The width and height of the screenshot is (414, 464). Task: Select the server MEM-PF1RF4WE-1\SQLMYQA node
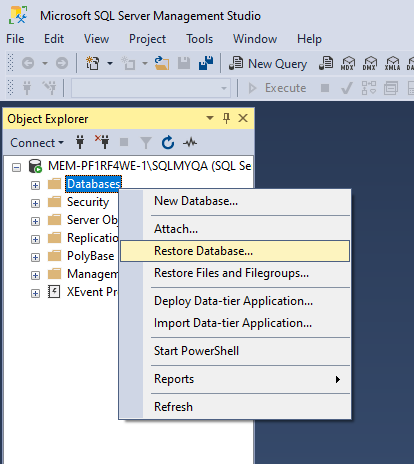point(149,166)
